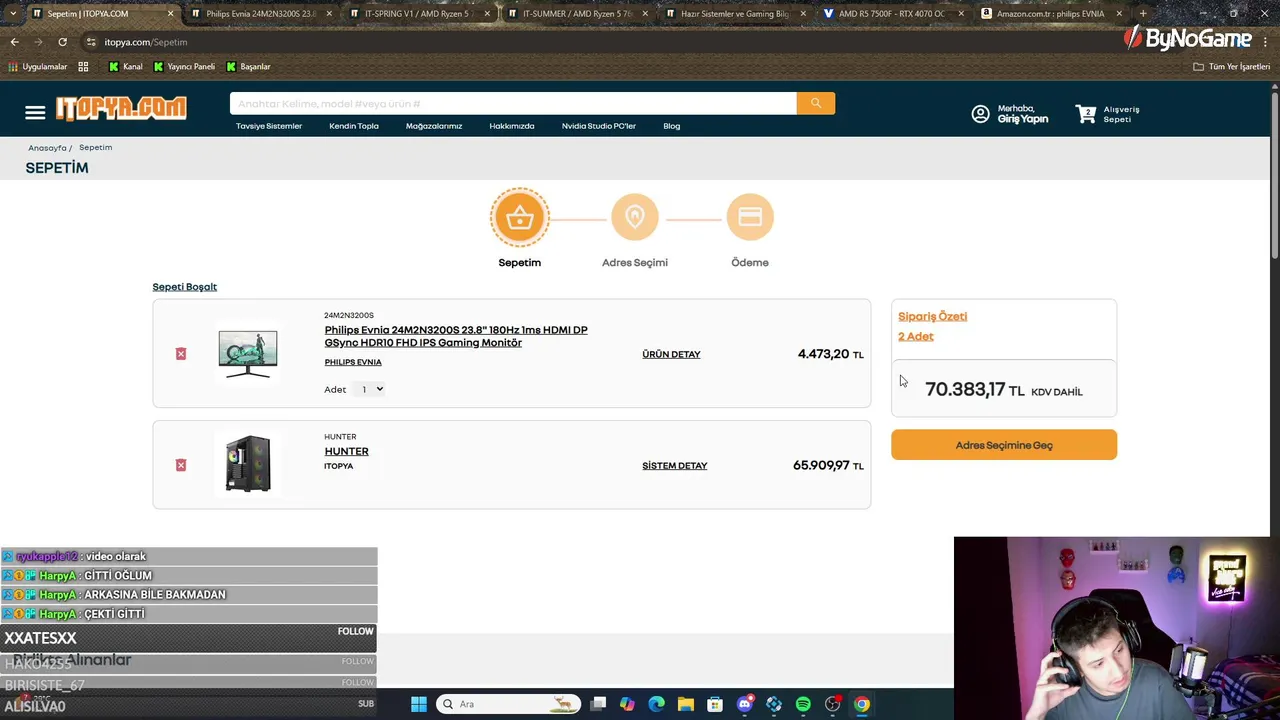Click the user account icon

pyautogui.click(x=981, y=114)
